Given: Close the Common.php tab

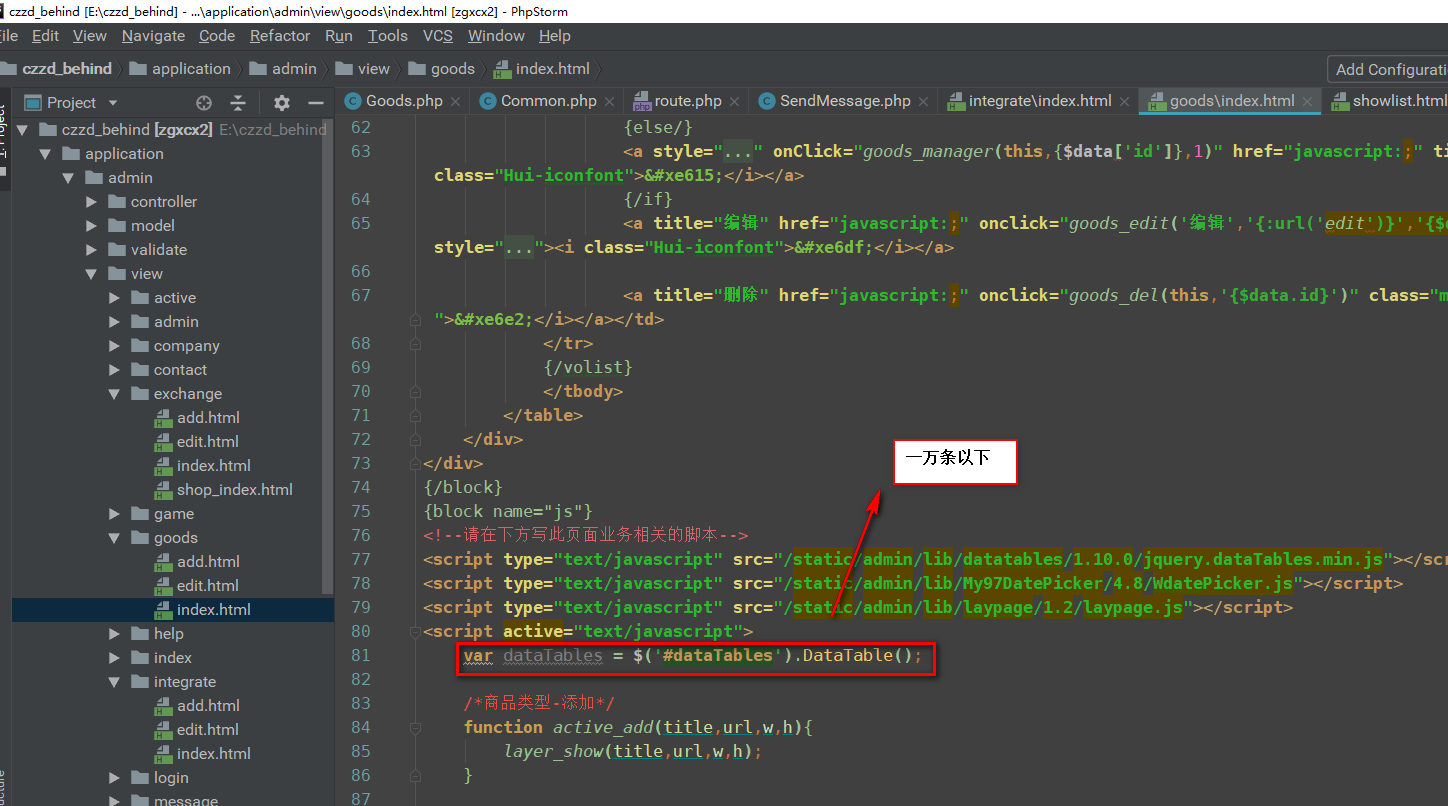Looking at the screenshot, I should [x=609, y=101].
